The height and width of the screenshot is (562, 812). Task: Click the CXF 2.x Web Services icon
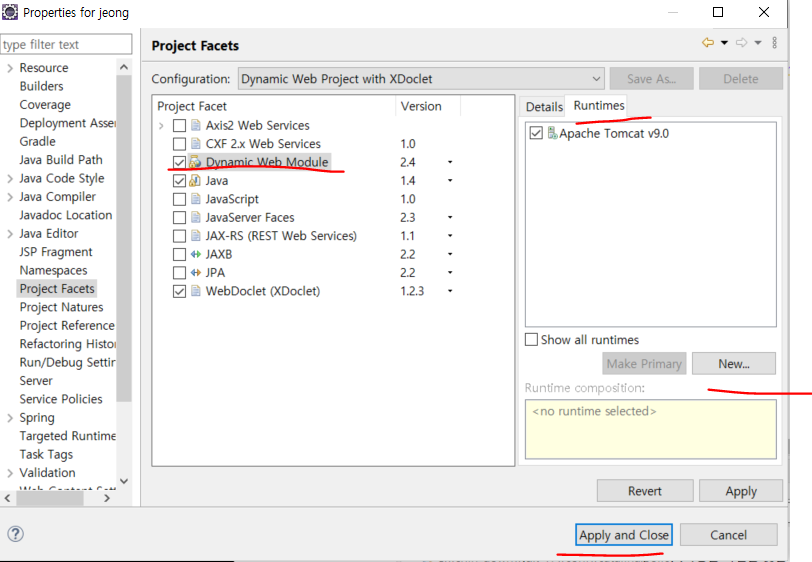(x=196, y=143)
